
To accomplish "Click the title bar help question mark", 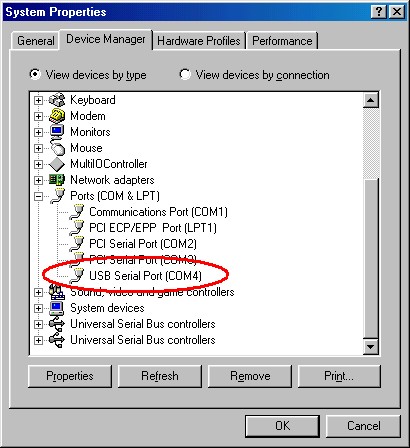I will (x=379, y=12).
